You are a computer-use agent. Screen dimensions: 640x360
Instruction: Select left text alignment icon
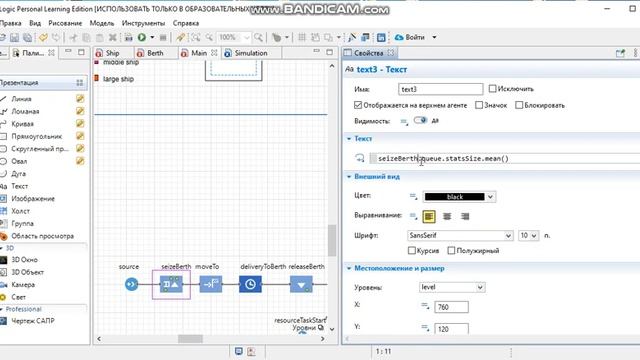tap(429, 216)
